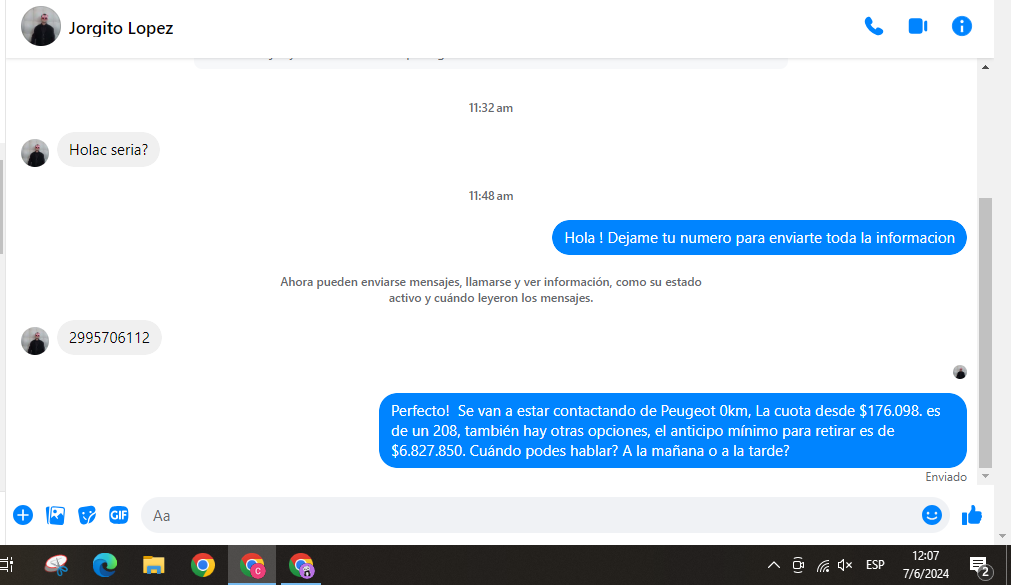Screen dimensions: 1011x585
Task: Open the clock and date 7/6/2024
Action: pos(926,565)
